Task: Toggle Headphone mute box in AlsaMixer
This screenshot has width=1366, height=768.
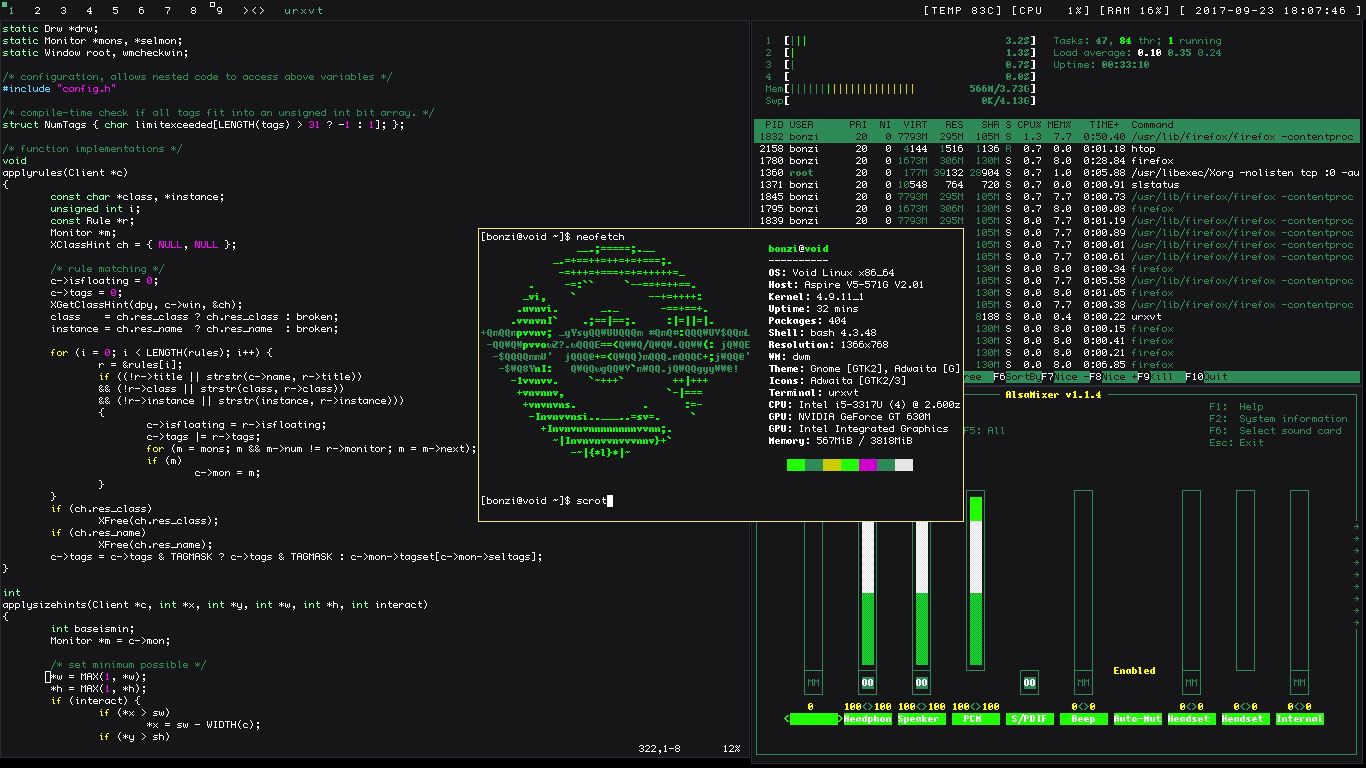Action: [867, 683]
